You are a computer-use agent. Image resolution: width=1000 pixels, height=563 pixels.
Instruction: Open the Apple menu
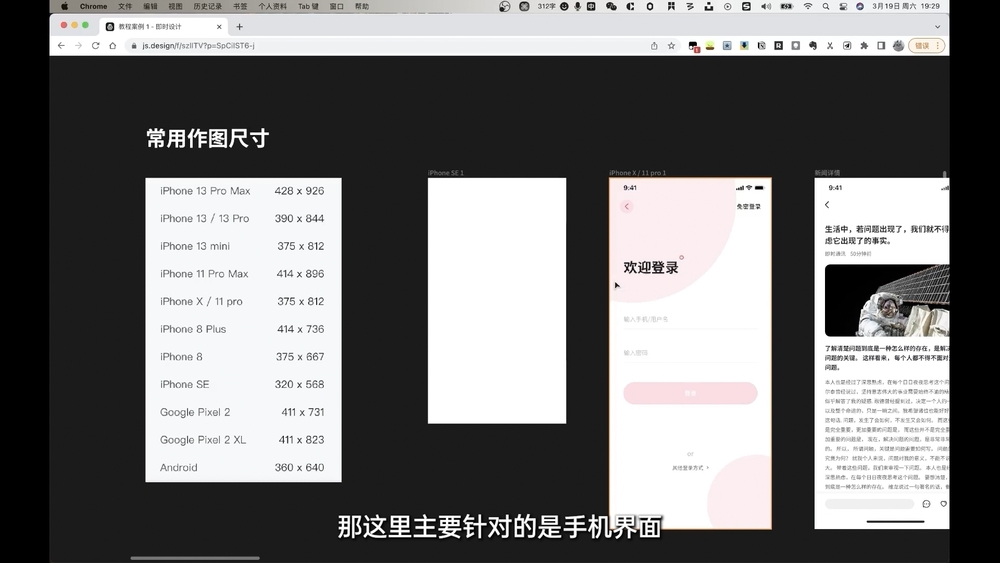tap(64, 6)
